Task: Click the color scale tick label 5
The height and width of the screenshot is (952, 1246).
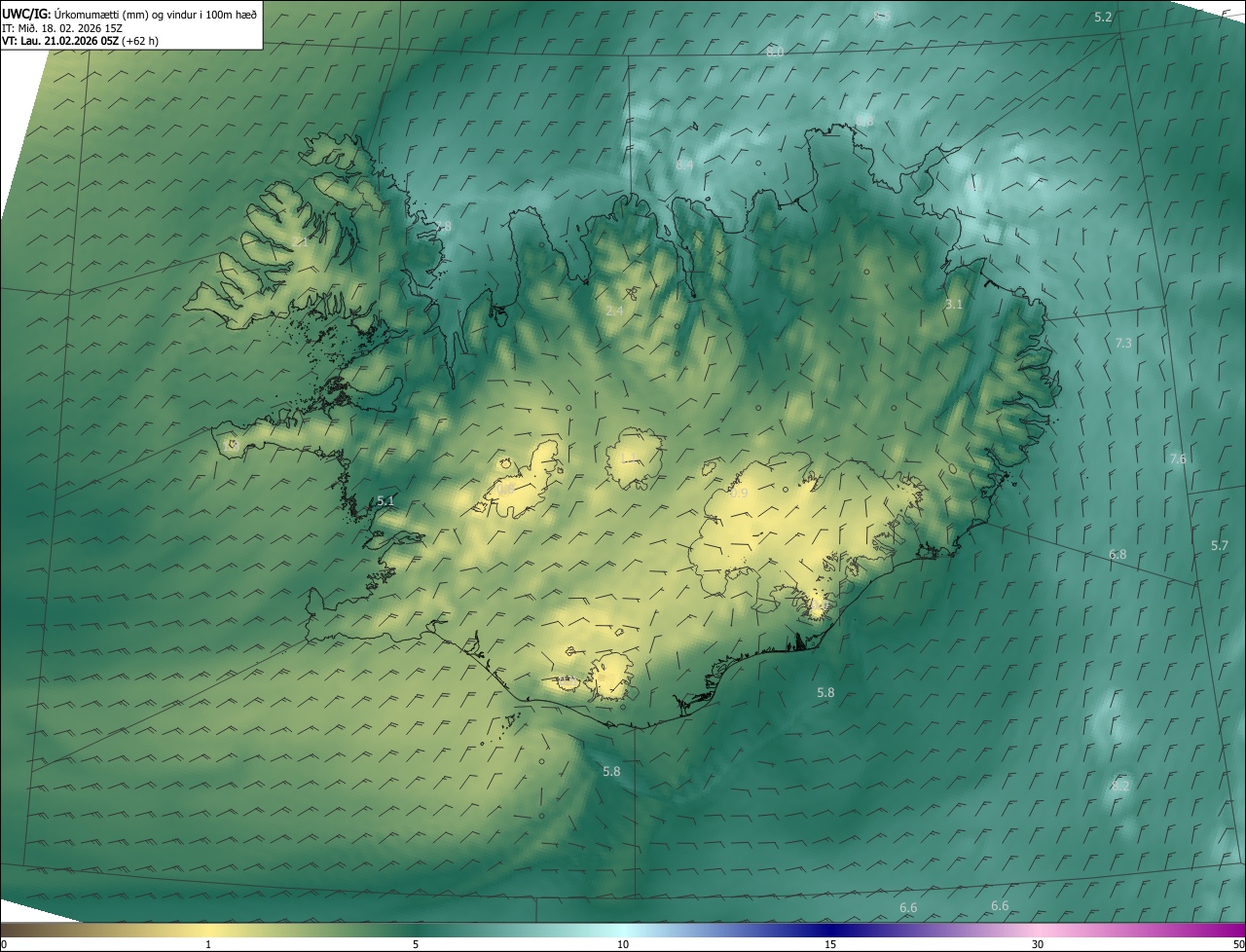Action: 416,944
